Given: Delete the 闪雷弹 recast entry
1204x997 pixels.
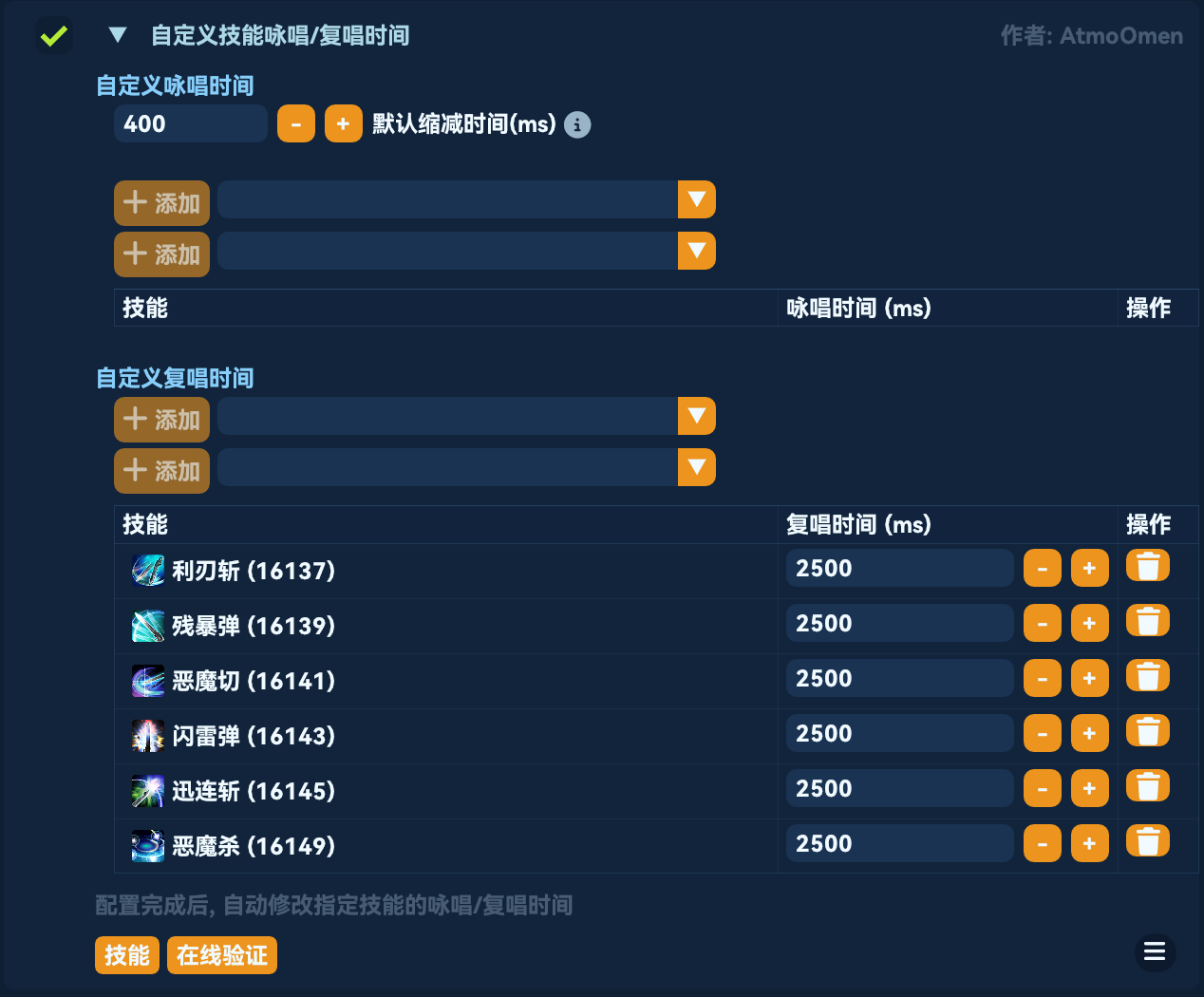Looking at the screenshot, I should coord(1148,730).
